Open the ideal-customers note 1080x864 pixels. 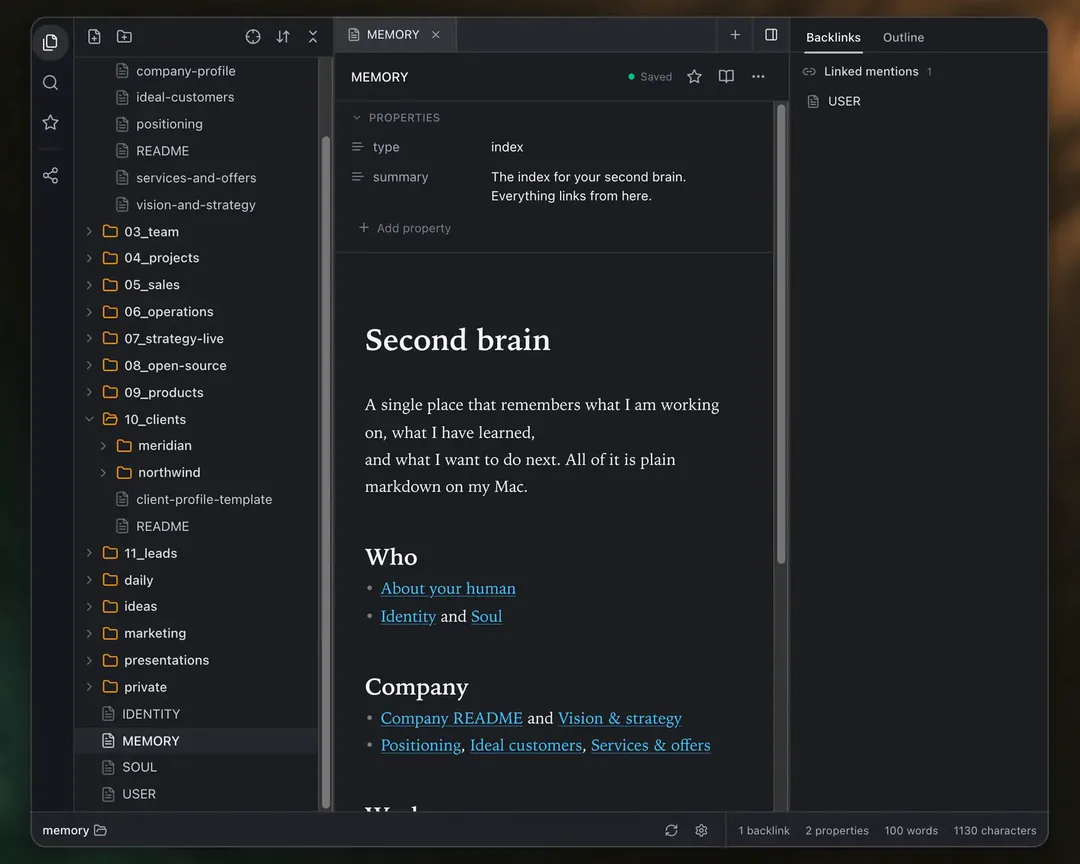click(x=185, y=97)
